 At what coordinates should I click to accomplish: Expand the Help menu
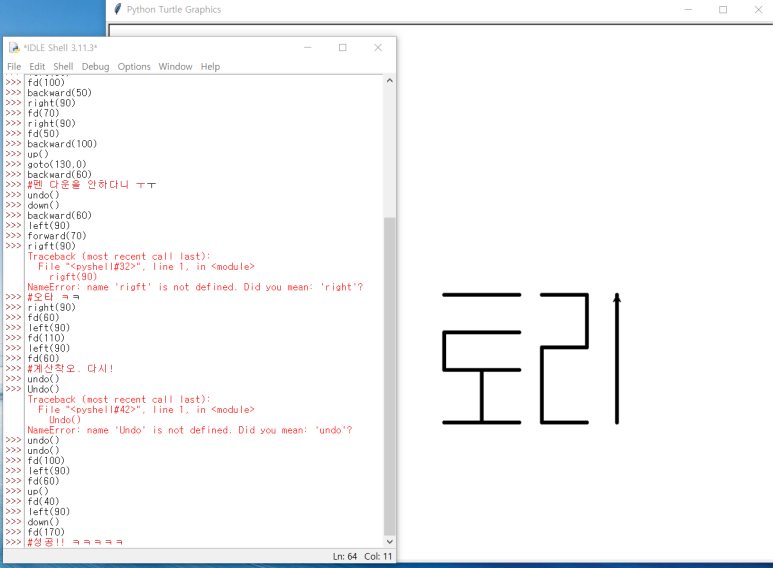210,67
